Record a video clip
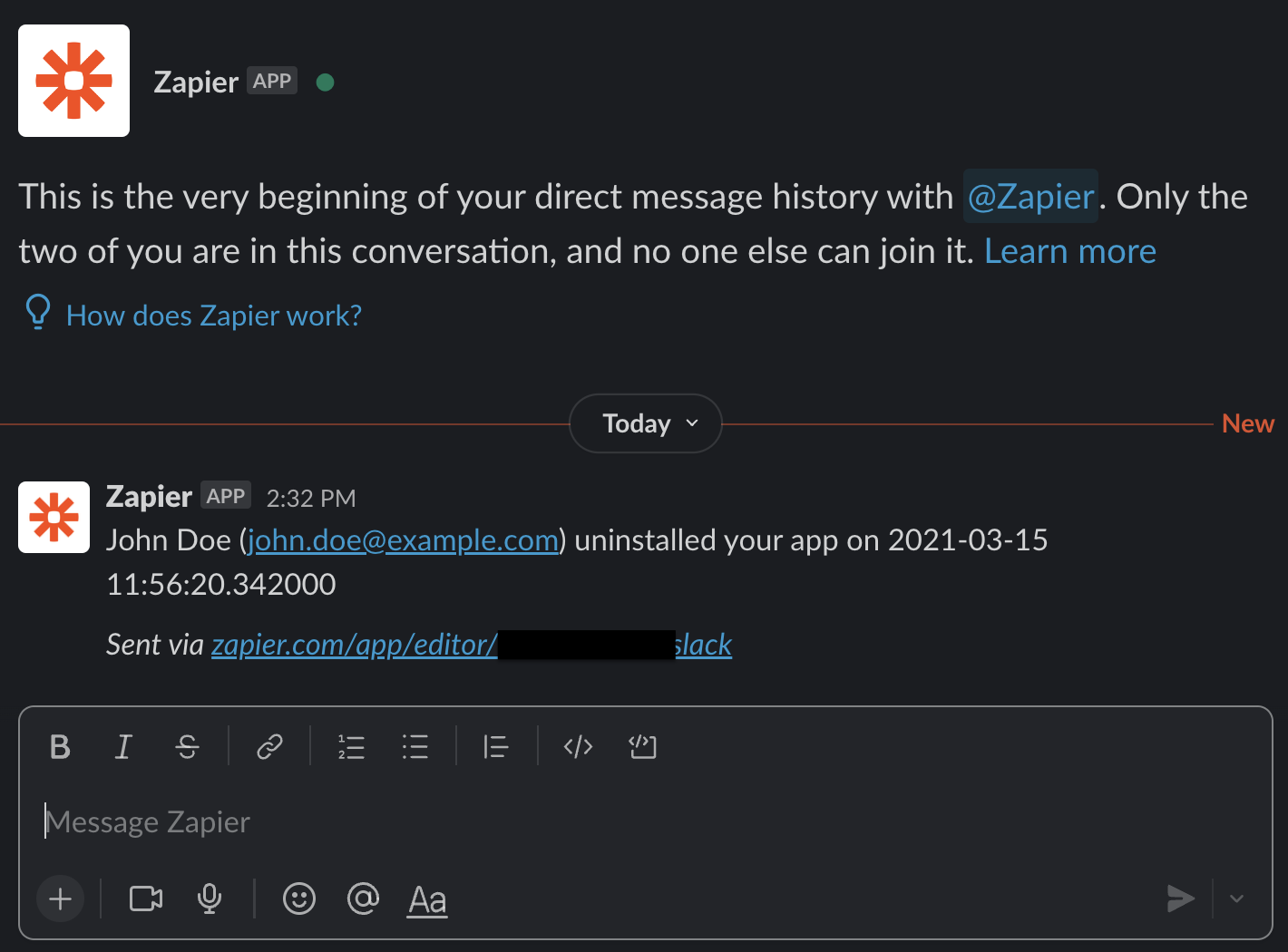 click(x=146, y=899)
